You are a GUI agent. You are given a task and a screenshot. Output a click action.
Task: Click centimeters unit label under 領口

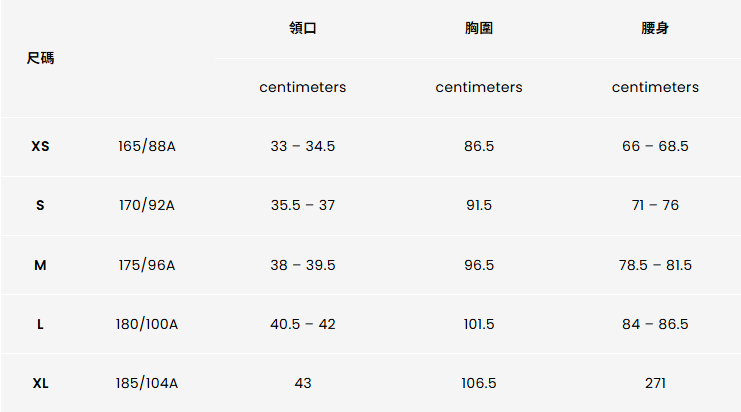point(302,87)
